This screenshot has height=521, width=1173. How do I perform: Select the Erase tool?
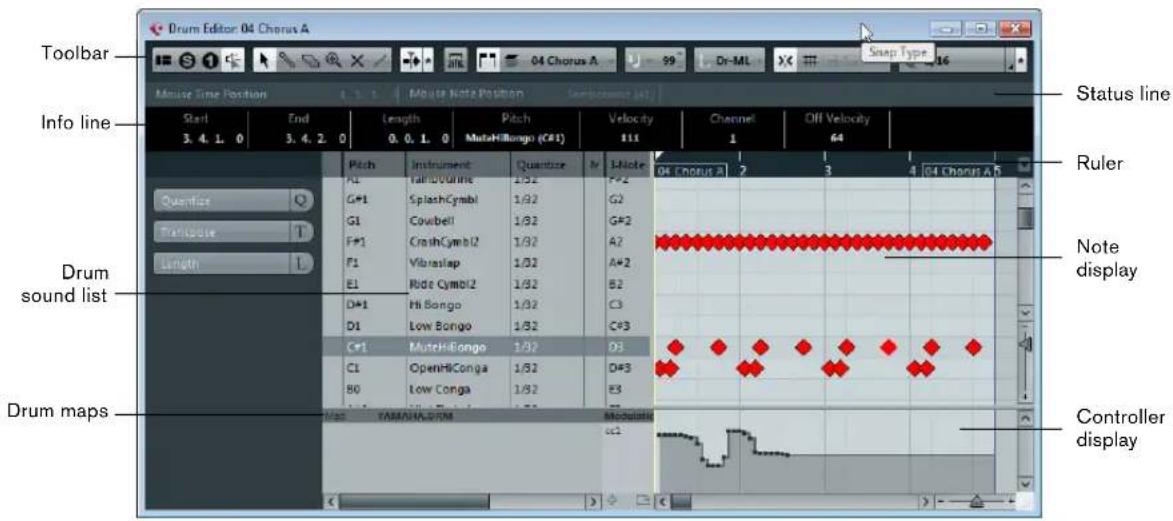tap(308, 62)
